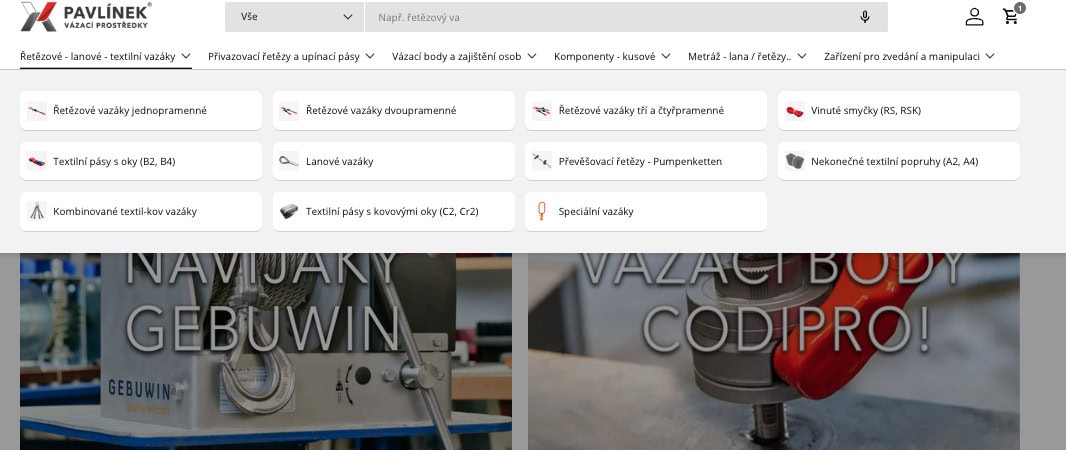
Task: Go to Vinuté smyčky (RS, RSK)
Action: [899, 111]
